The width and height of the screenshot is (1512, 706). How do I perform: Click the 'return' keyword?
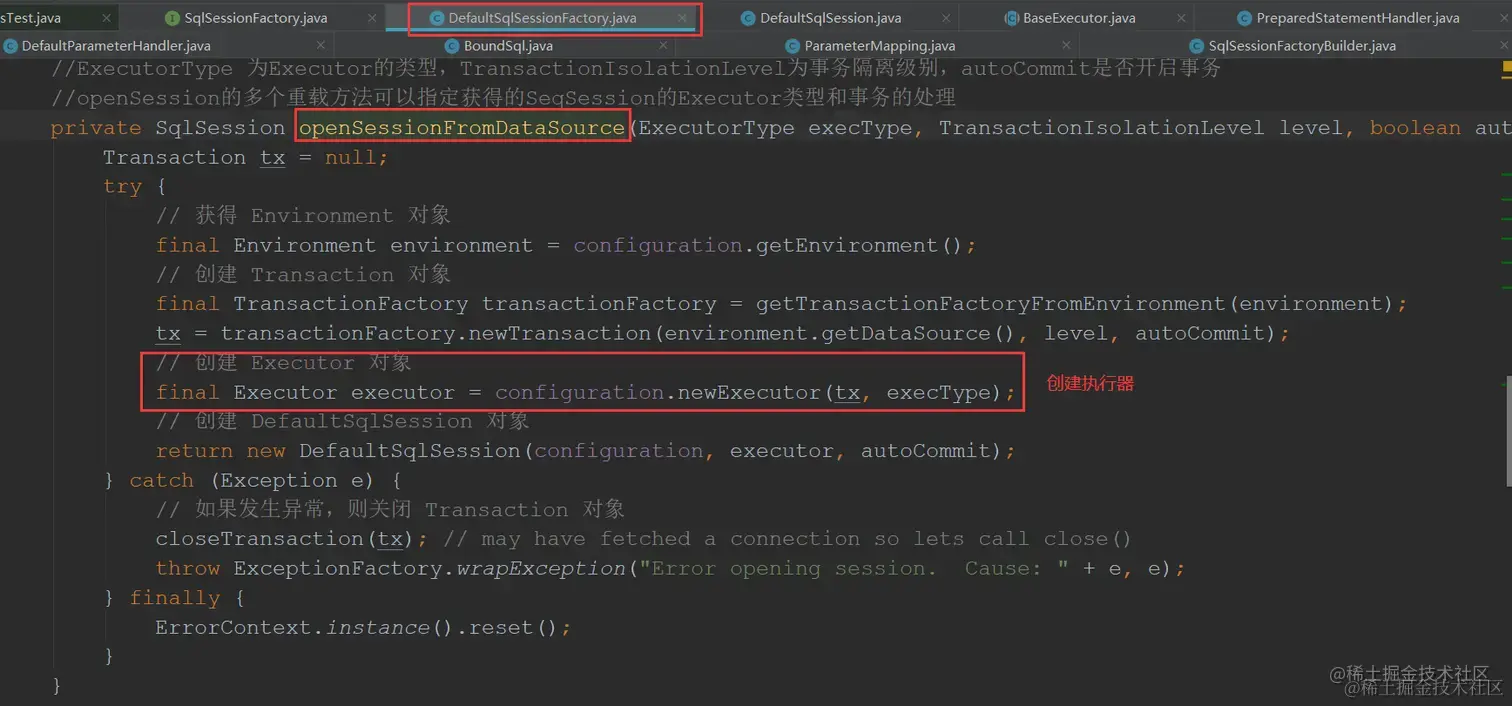[x=194, y=451]
